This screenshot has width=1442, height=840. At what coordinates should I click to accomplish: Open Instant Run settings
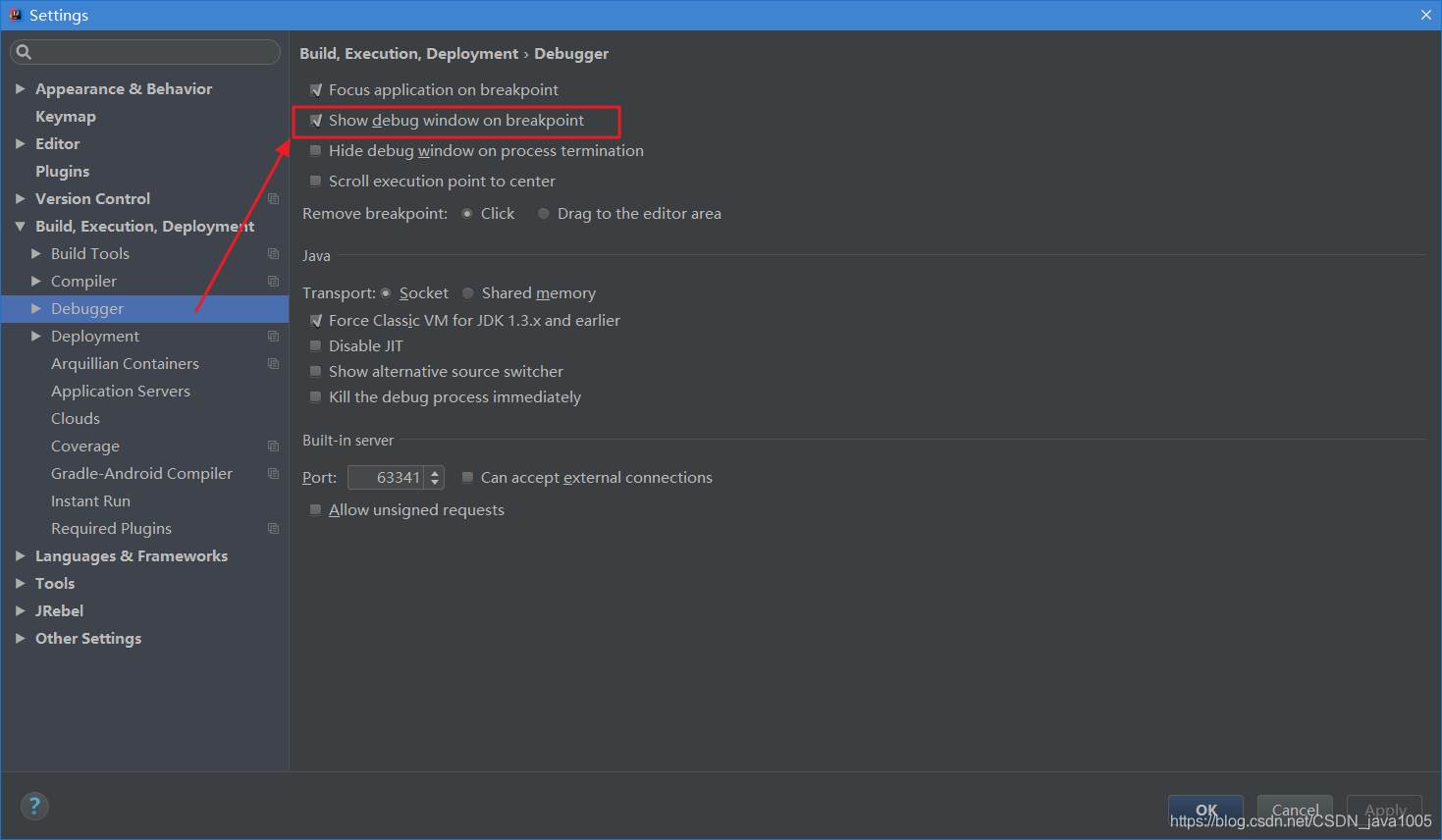click(x=90, y=501)
